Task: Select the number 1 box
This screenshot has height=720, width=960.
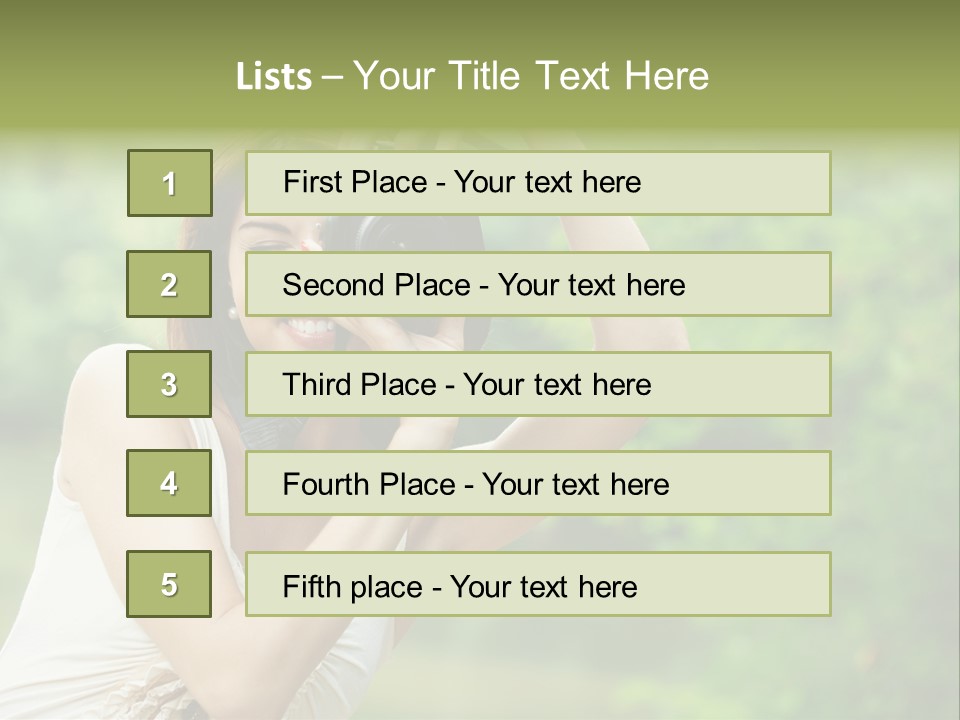Action: [x=169, y=183]
